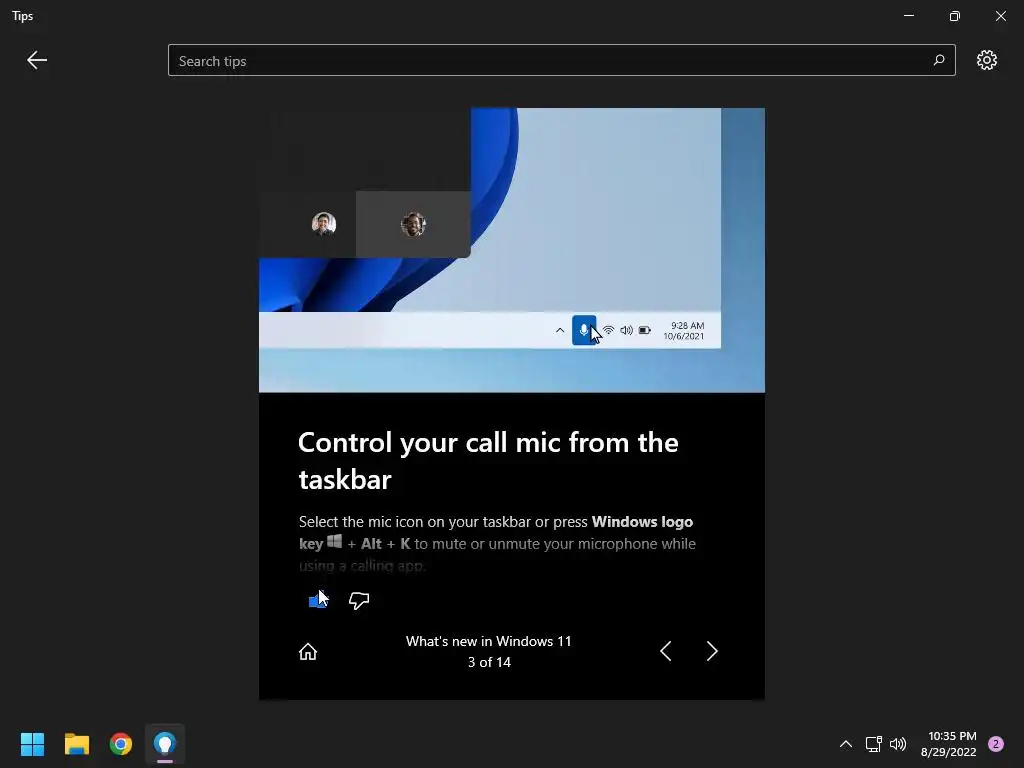Screen dimensions: 1024x768
Task: Click the search magnifier icon
Action: pos(939,60)
